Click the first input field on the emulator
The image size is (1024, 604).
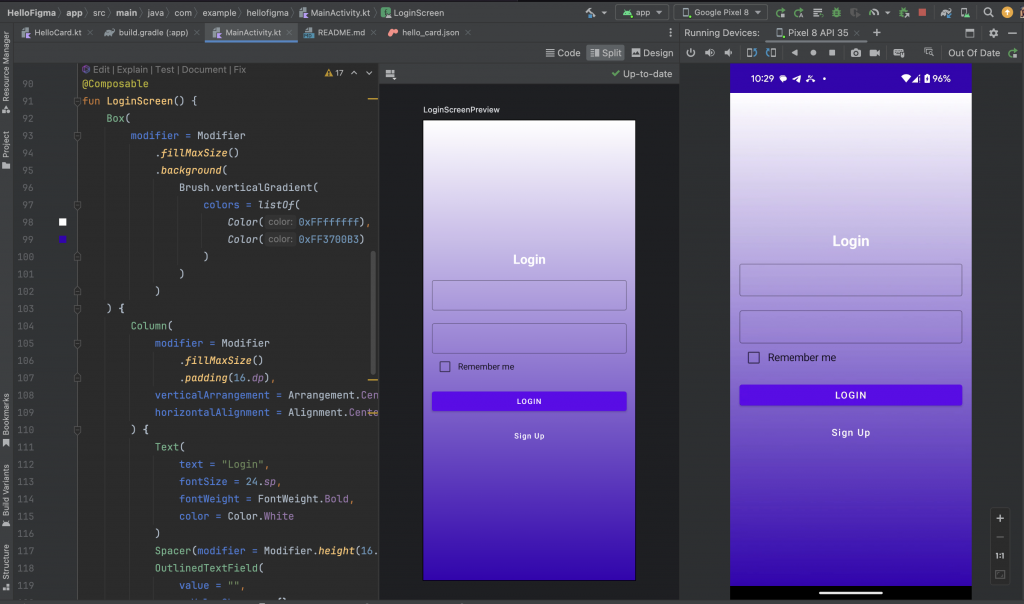pyautogui.click(x=850, y=279)
